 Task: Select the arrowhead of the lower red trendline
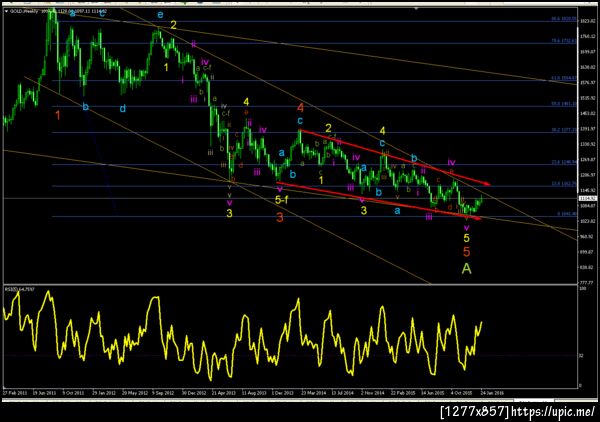(477, 218)
